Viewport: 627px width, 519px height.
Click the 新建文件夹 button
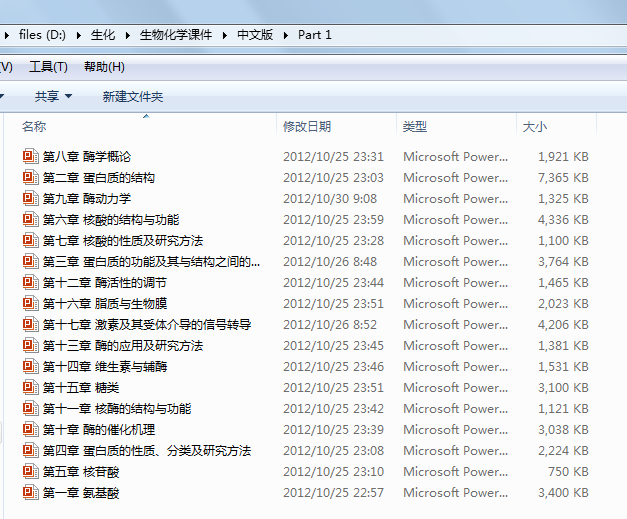(x=132, y=97)
